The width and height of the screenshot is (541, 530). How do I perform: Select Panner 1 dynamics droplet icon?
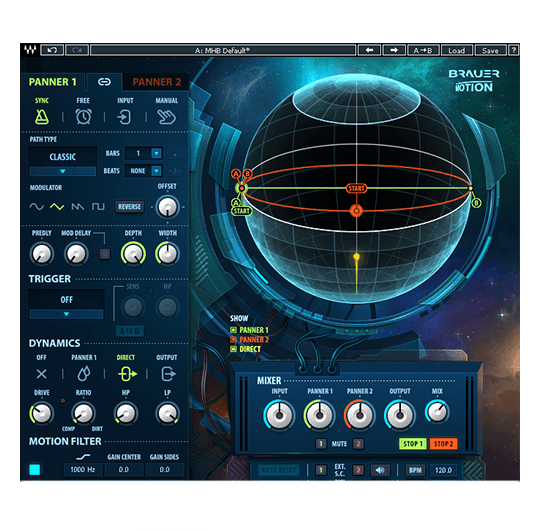84,374
